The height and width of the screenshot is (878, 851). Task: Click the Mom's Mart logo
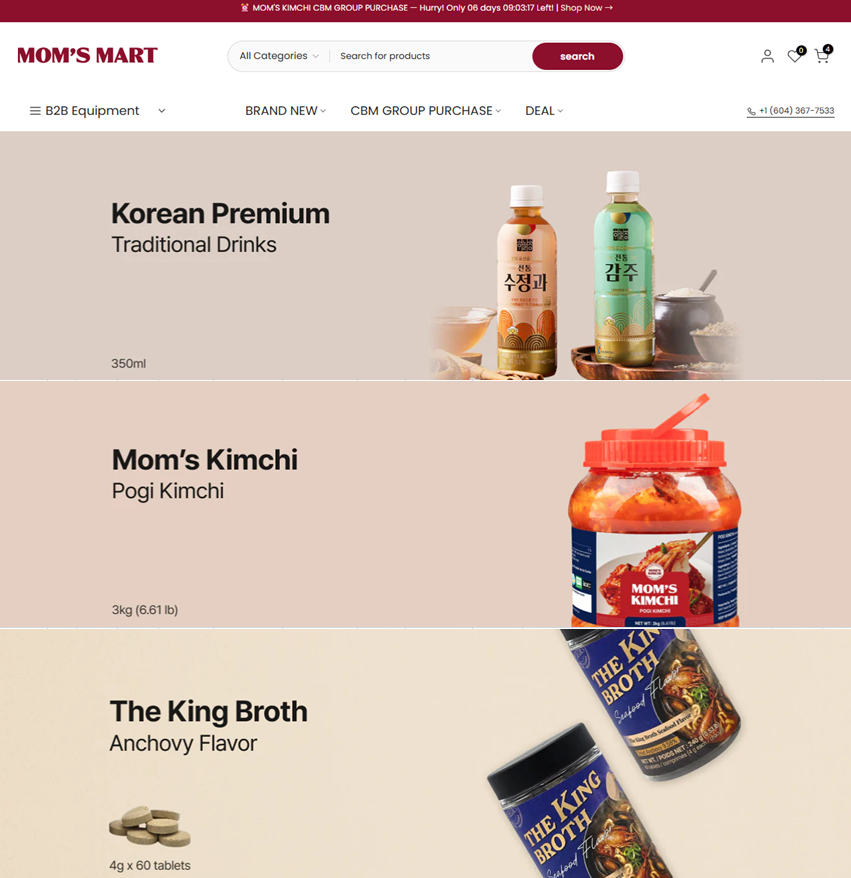click(87, 55)
